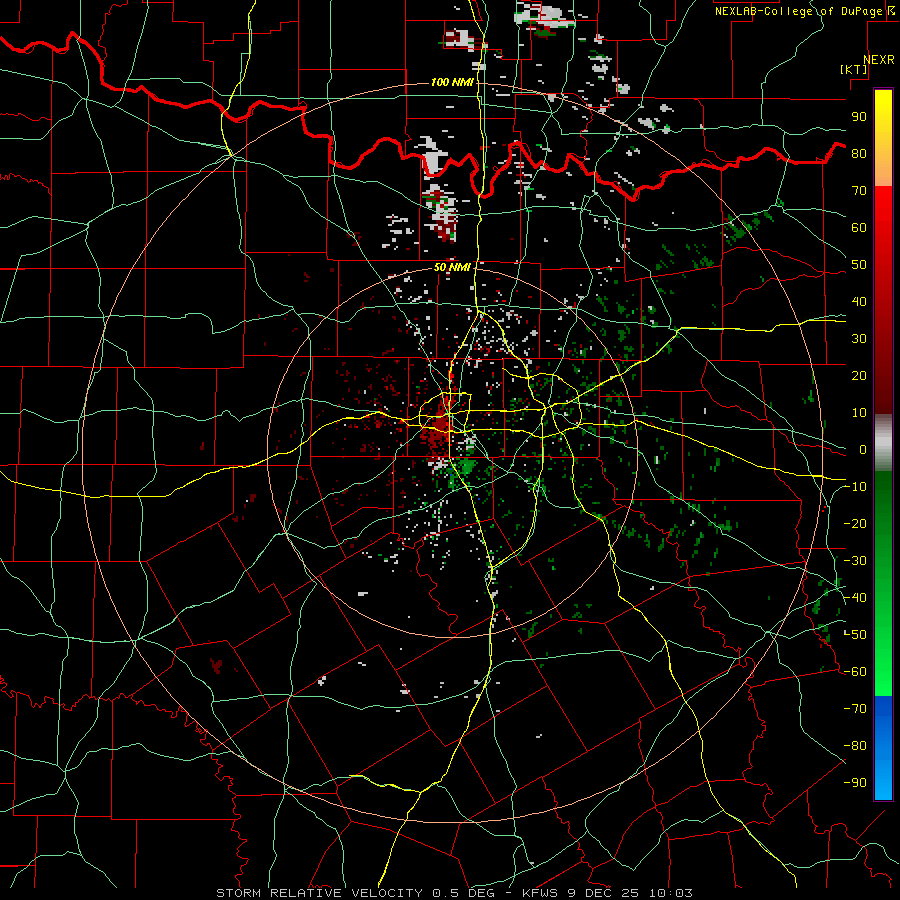Click the "50 NMI" range ring label
Viewport: 900px width, 900px height.
[452, 267]
